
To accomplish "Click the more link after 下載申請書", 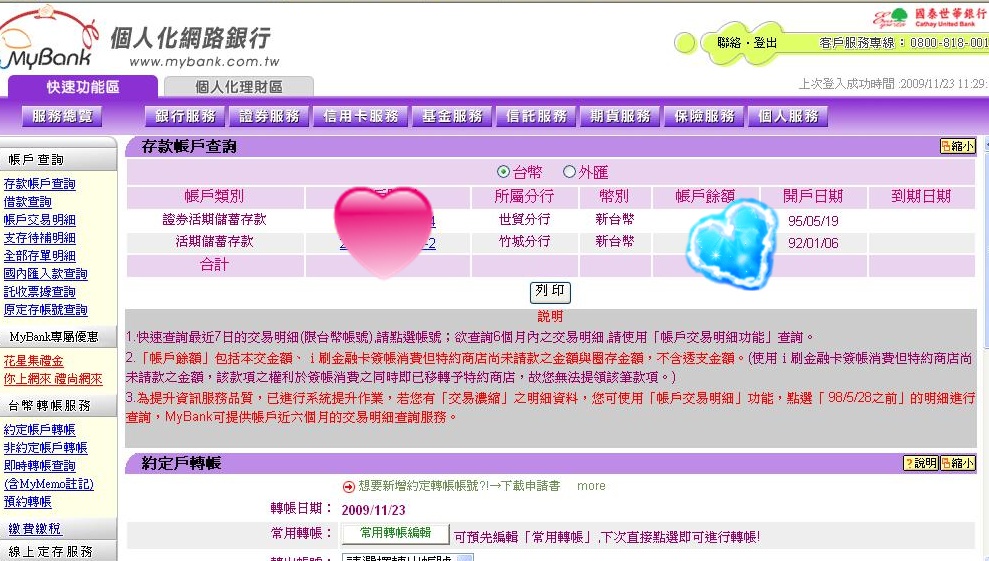I will click(591, 486).
